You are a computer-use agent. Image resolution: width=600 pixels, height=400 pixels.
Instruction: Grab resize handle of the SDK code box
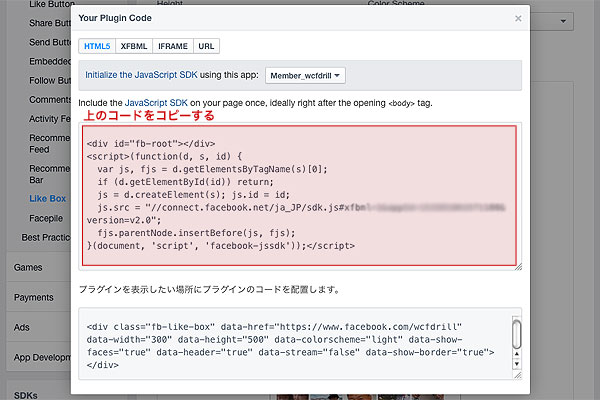(x=518, y=267)
